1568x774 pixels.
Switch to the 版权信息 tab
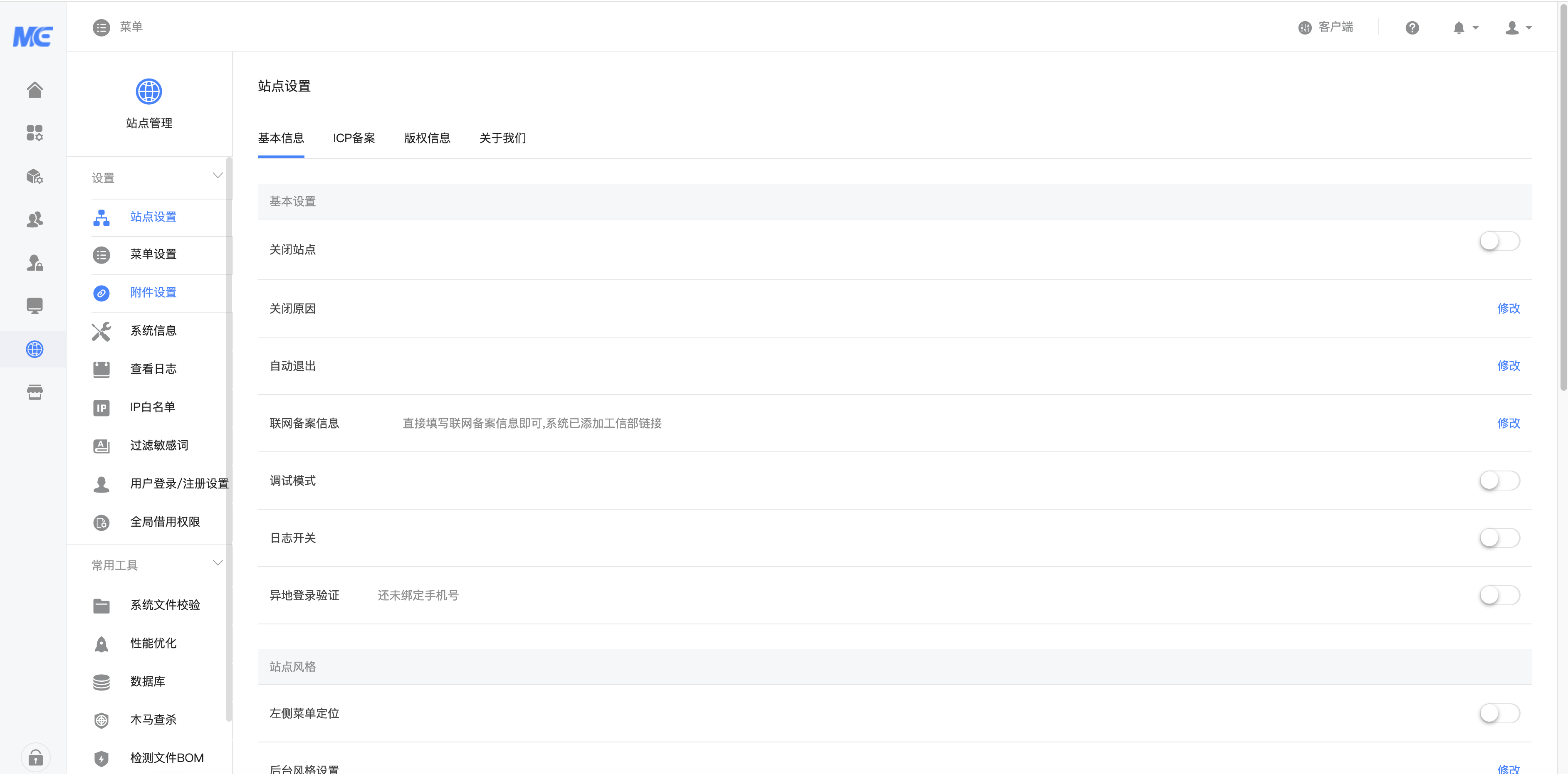pos(427,138)
